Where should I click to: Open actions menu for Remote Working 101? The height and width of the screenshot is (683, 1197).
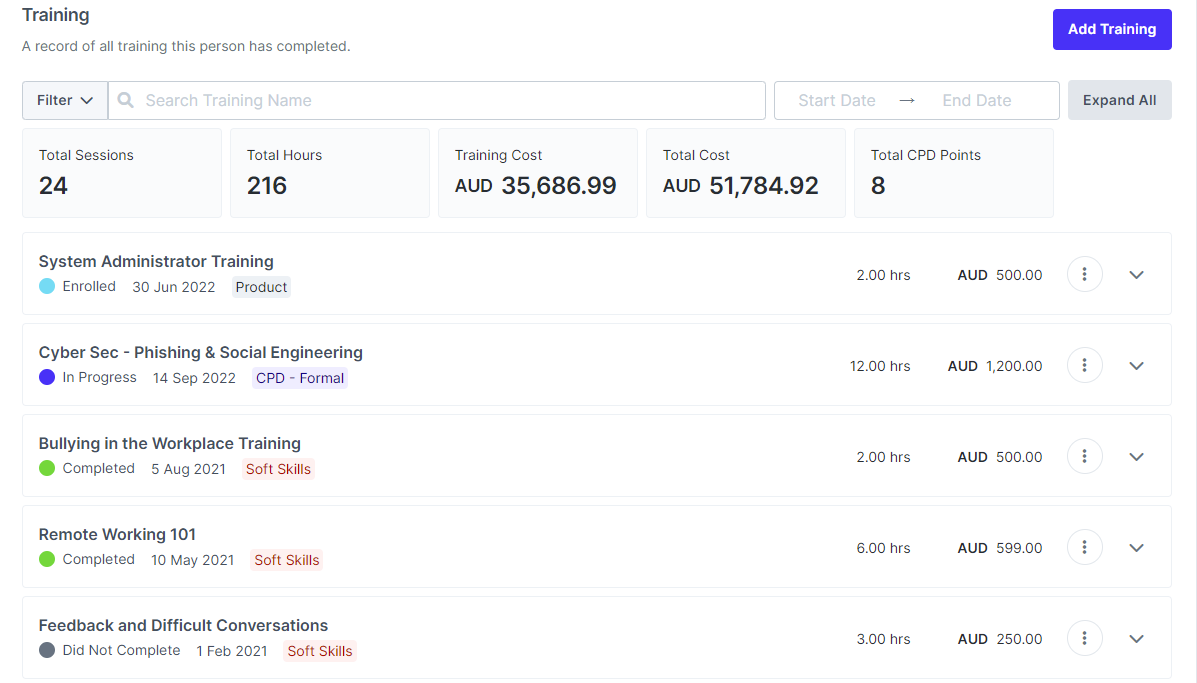pos(1084,547)
